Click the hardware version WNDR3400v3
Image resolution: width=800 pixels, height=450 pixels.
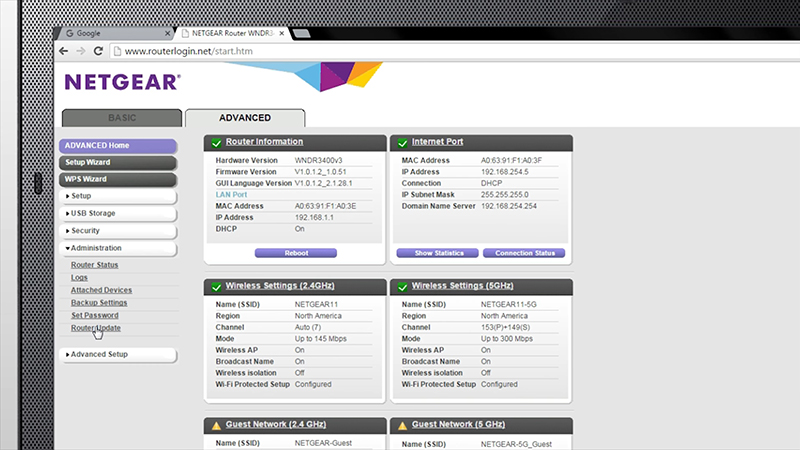[318, 160]
